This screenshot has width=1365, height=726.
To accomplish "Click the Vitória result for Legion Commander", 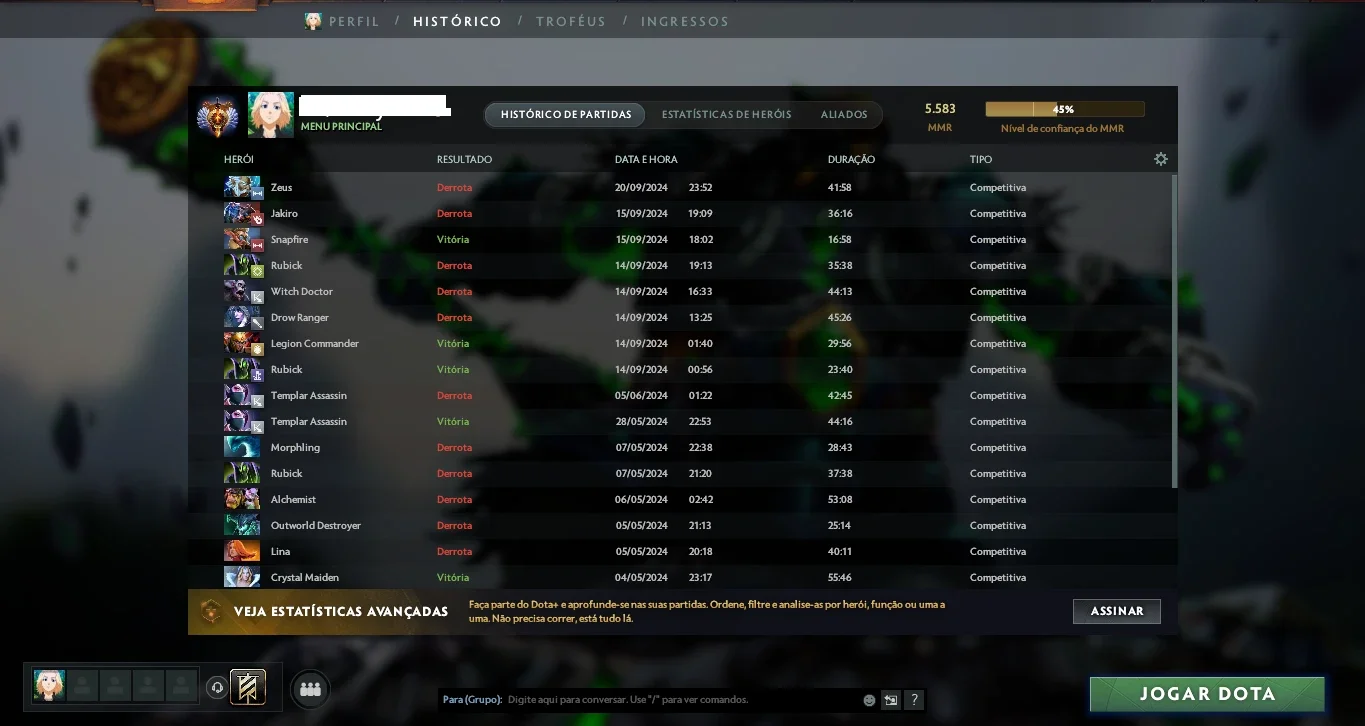I will (453, 343).
